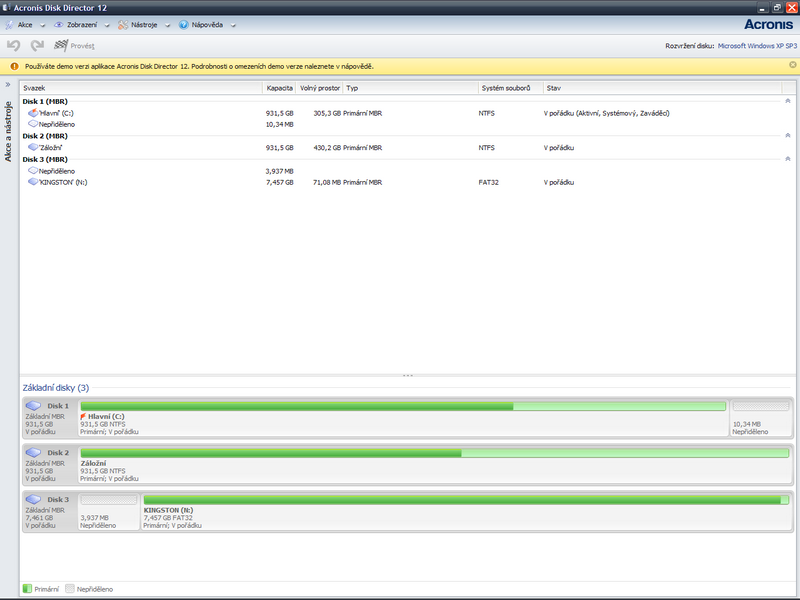800x600 pixels.
Task: Collapse the Disk 2 (MBR) group
Action: [788, 135]
